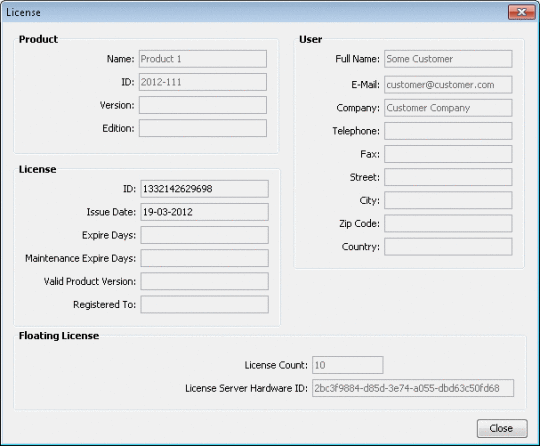Select the Issue Date field
Image resolution: width=540 pixels, height=446 pixels.
[204, 212]
